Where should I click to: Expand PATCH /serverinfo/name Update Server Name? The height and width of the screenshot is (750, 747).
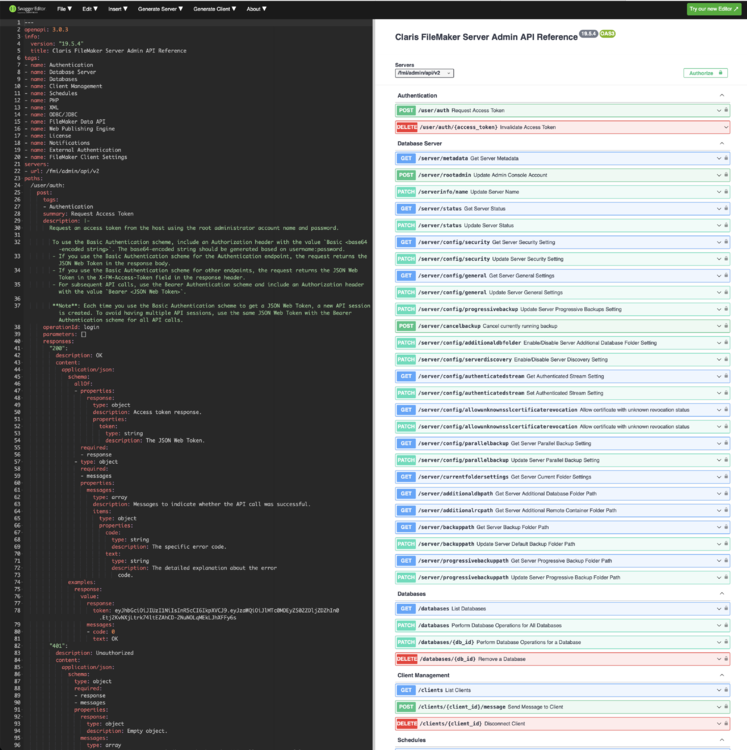pyautogui.click(x=562, y=191)
